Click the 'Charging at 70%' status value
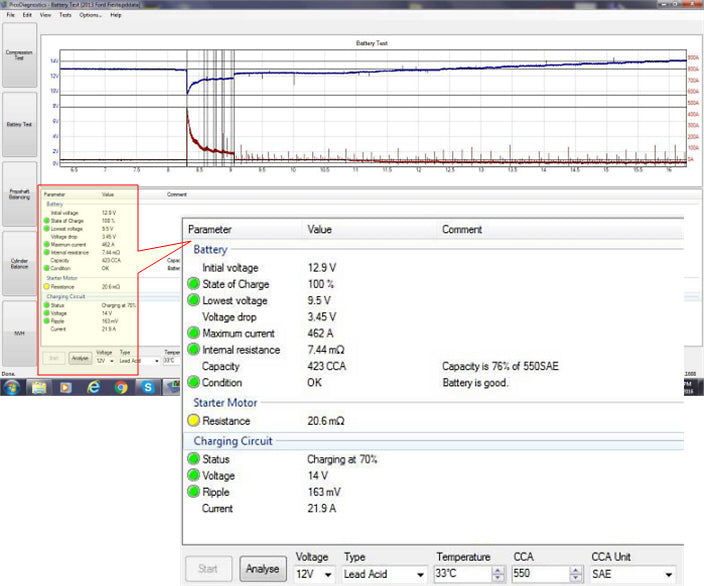This screenshot has width=704, height=586. coord(342,459)
